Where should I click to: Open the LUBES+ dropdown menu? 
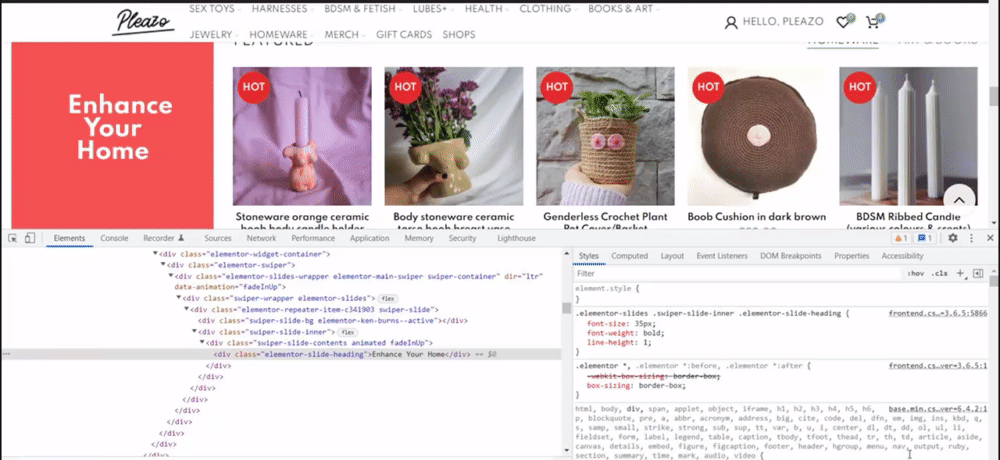coord(434,9)
